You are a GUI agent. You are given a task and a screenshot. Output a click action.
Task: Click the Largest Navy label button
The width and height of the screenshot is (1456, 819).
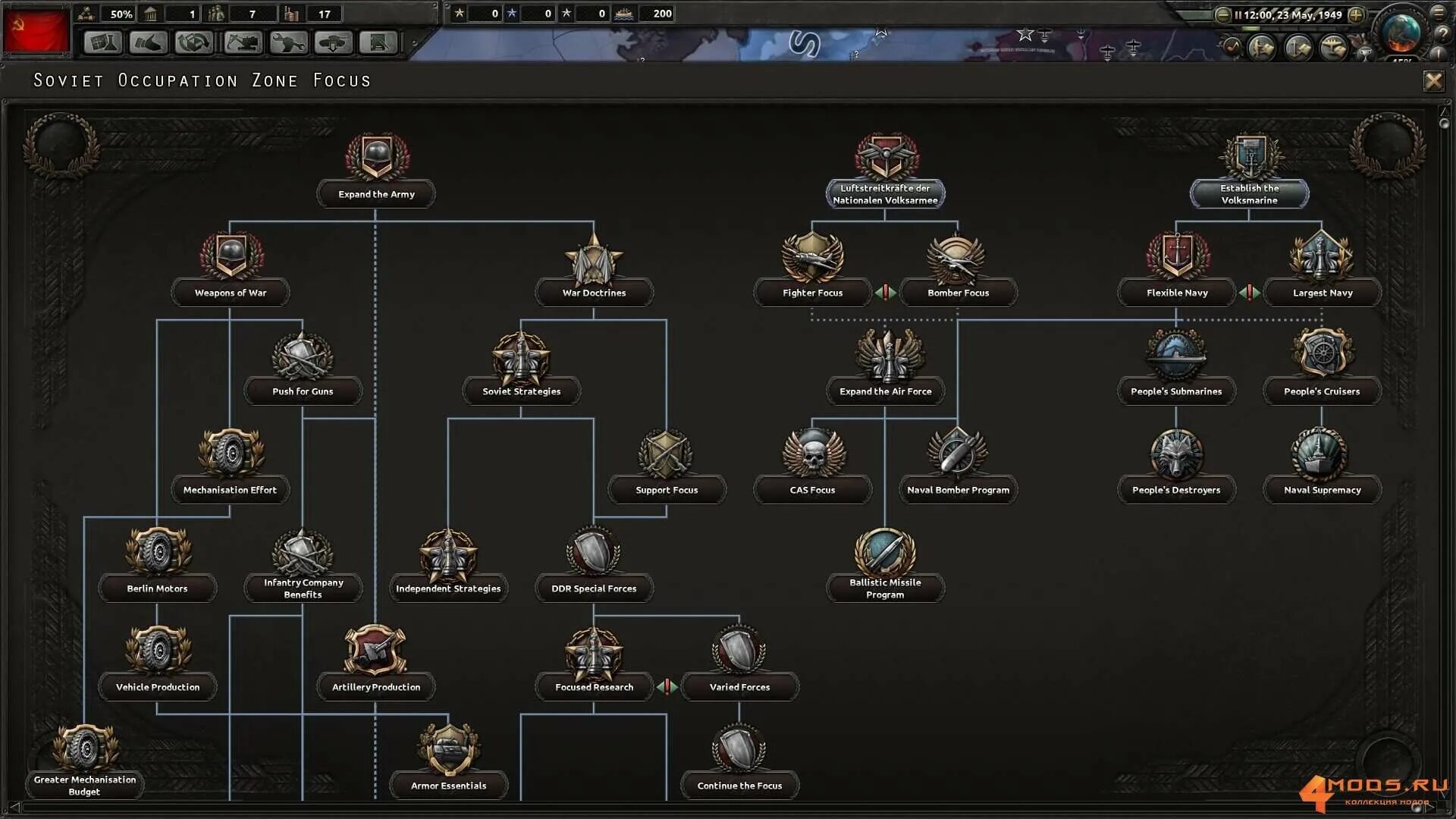click(x=1323, y=293)
